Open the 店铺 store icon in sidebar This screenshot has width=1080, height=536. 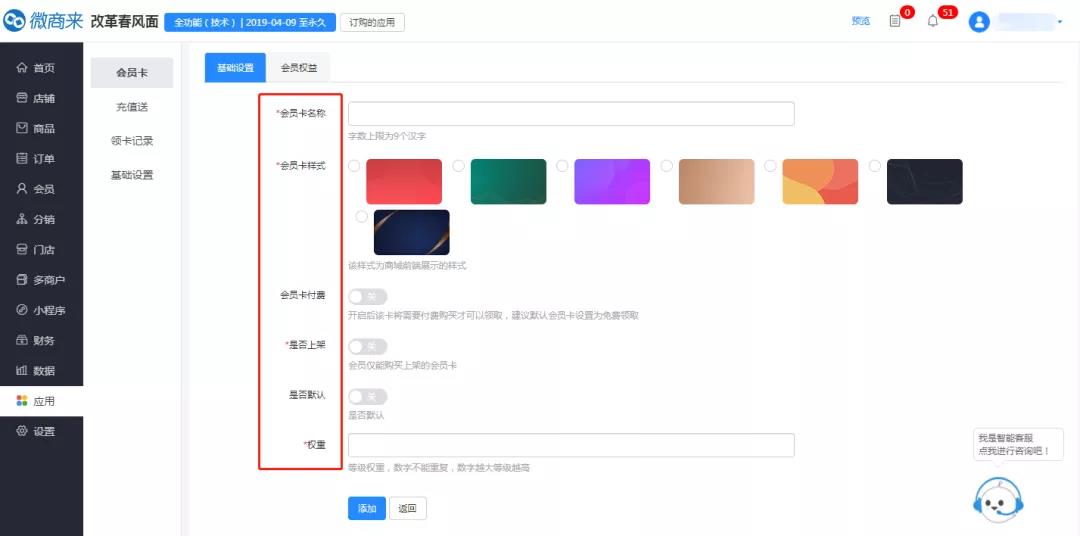click(22, 98)
